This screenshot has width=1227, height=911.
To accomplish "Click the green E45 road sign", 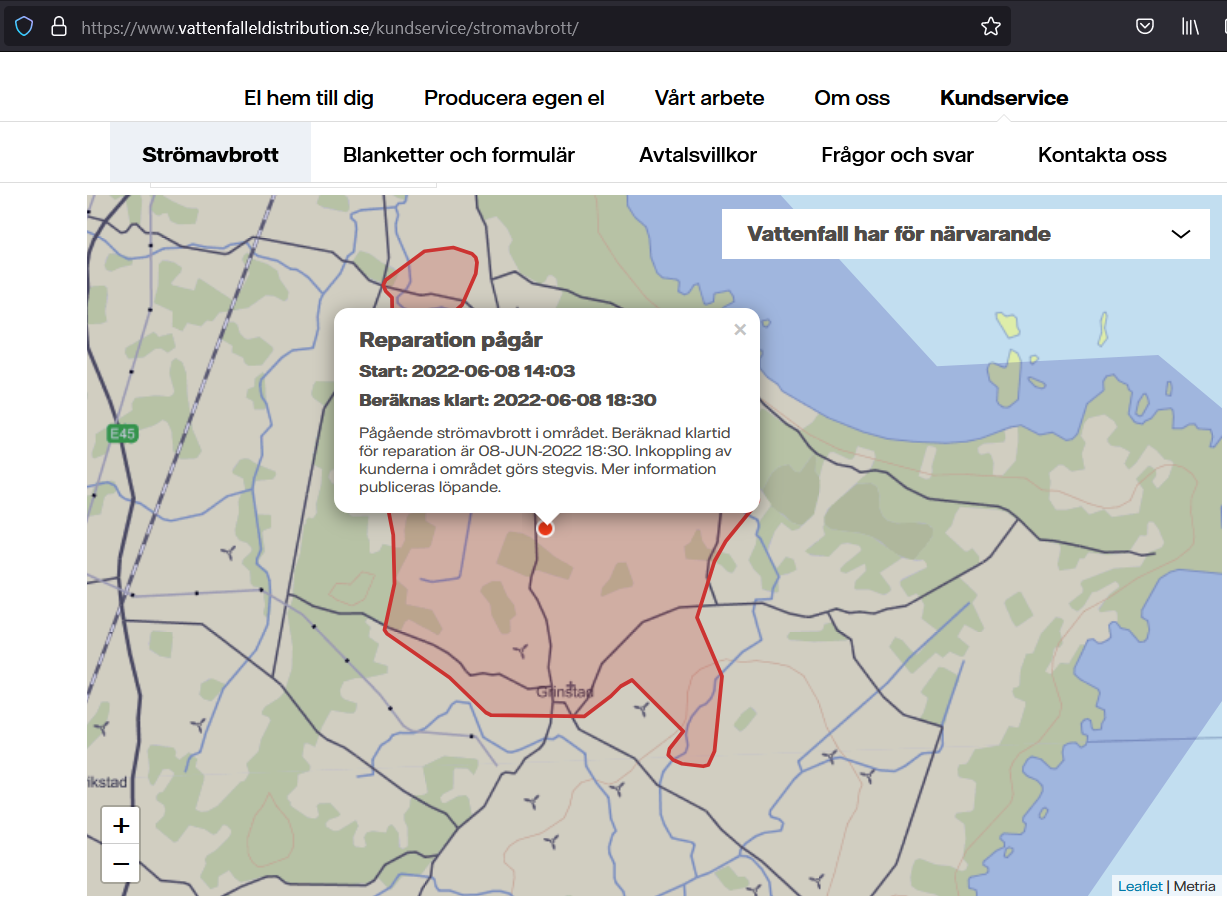I will point(122,433).
